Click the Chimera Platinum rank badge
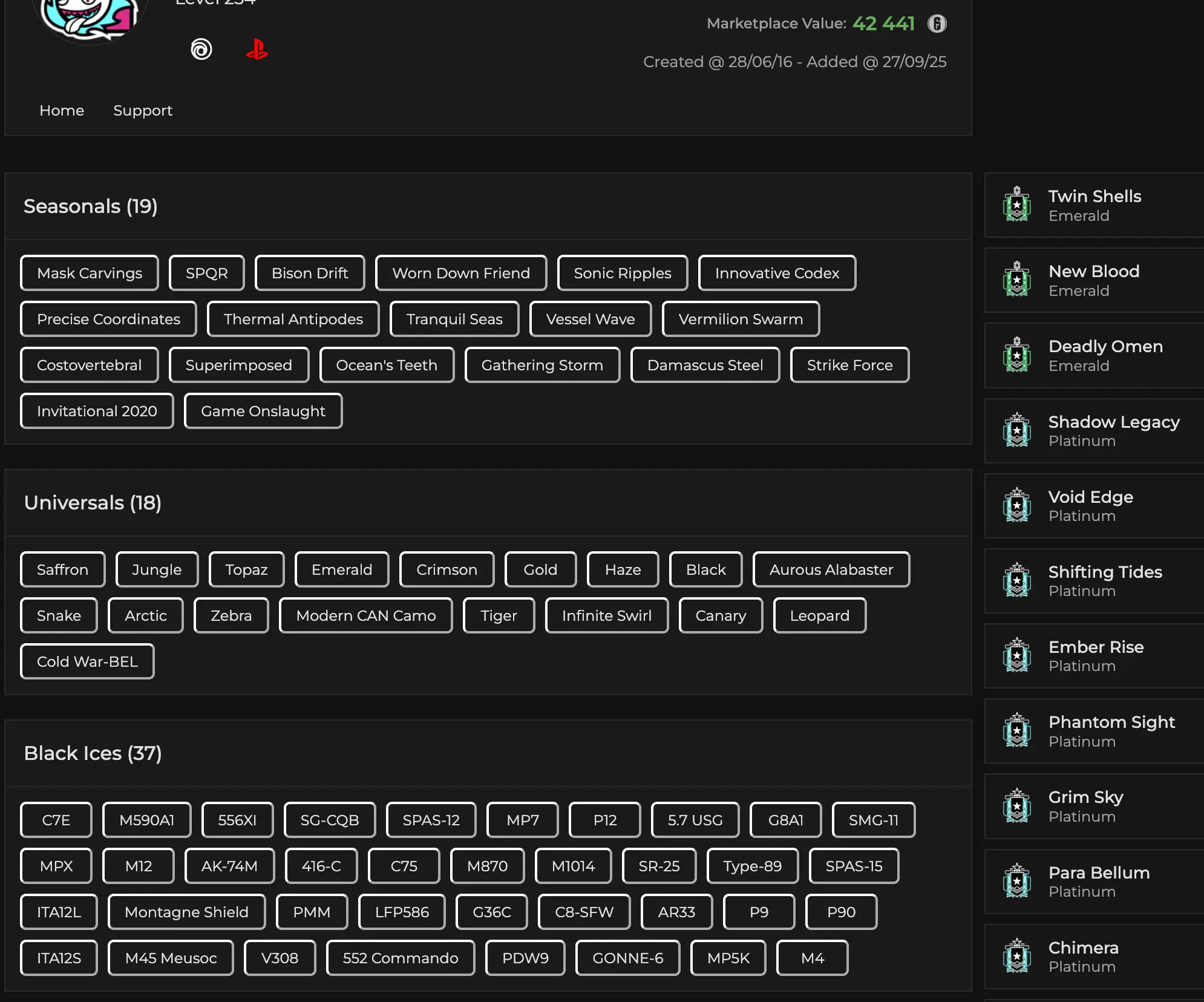The image size is (1204, 1002). pos(1017,956)
